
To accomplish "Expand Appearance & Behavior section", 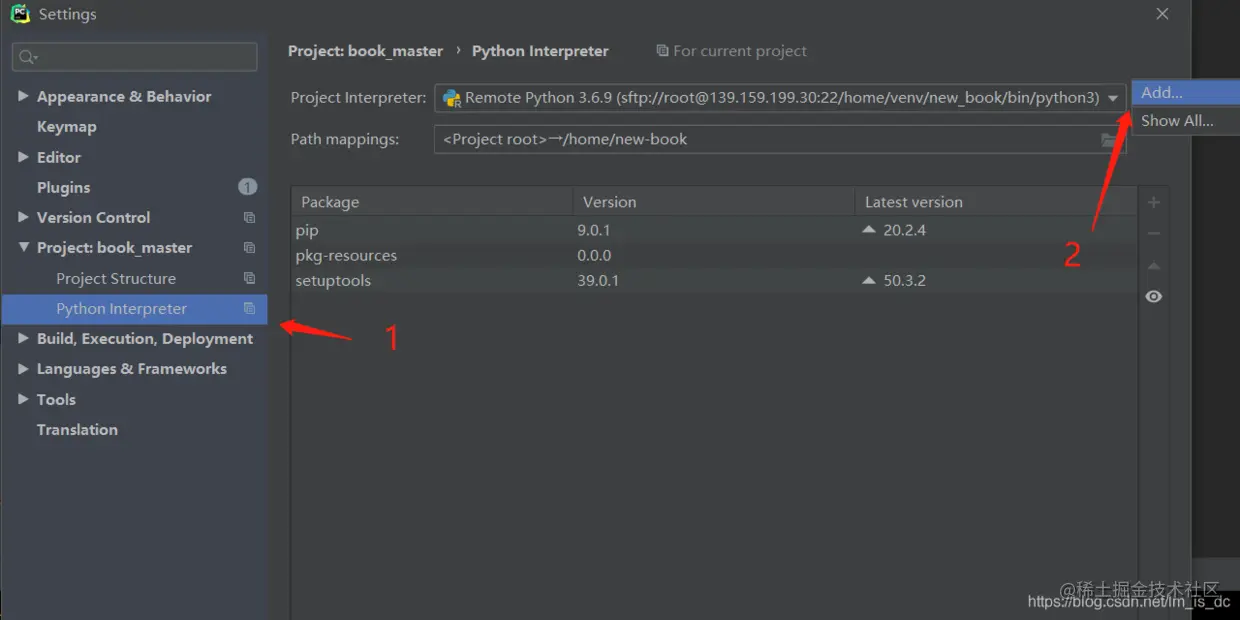I will point(23,96).
